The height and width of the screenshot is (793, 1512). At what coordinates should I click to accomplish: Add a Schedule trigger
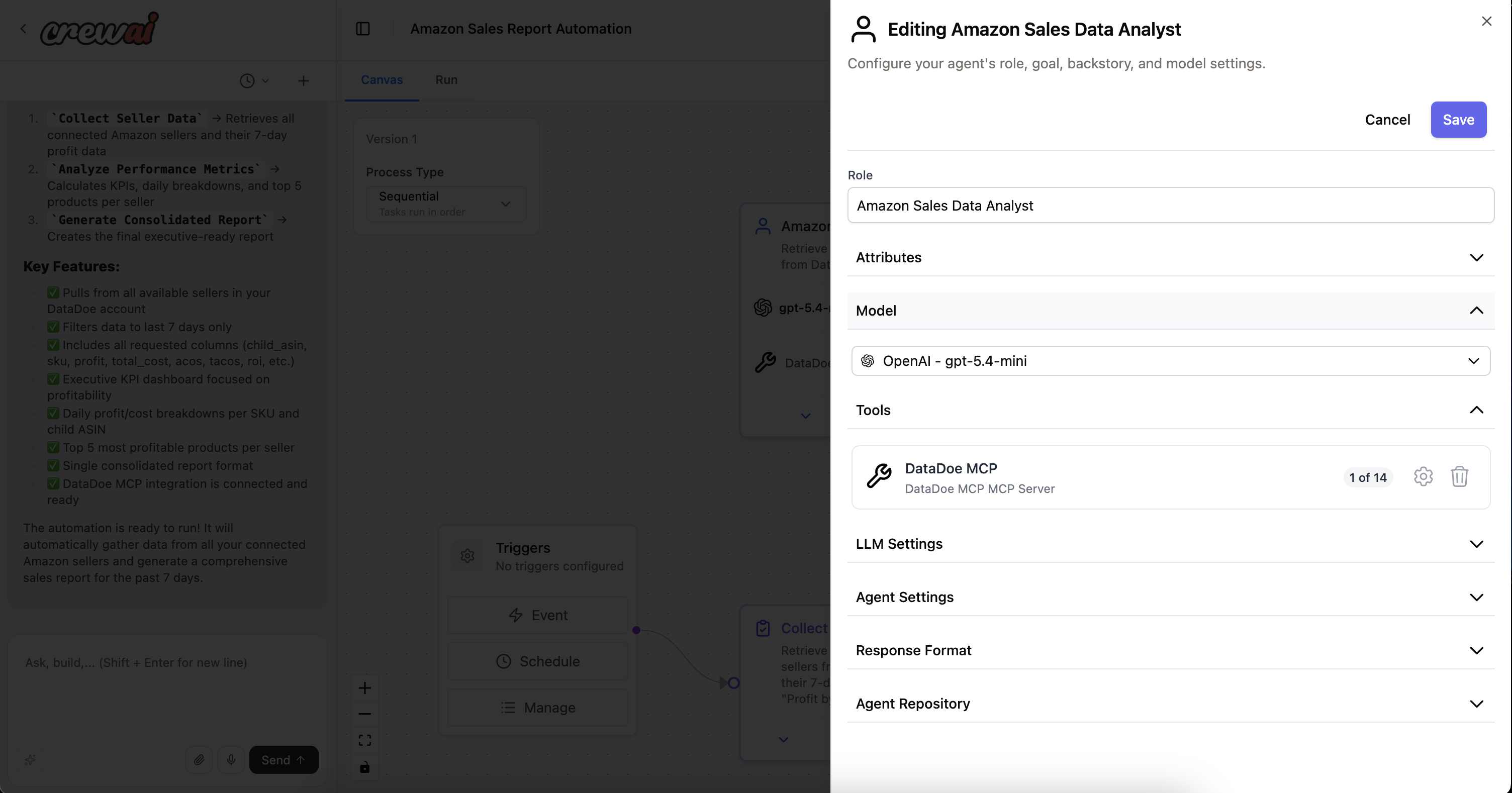click(x=538, y=661)
